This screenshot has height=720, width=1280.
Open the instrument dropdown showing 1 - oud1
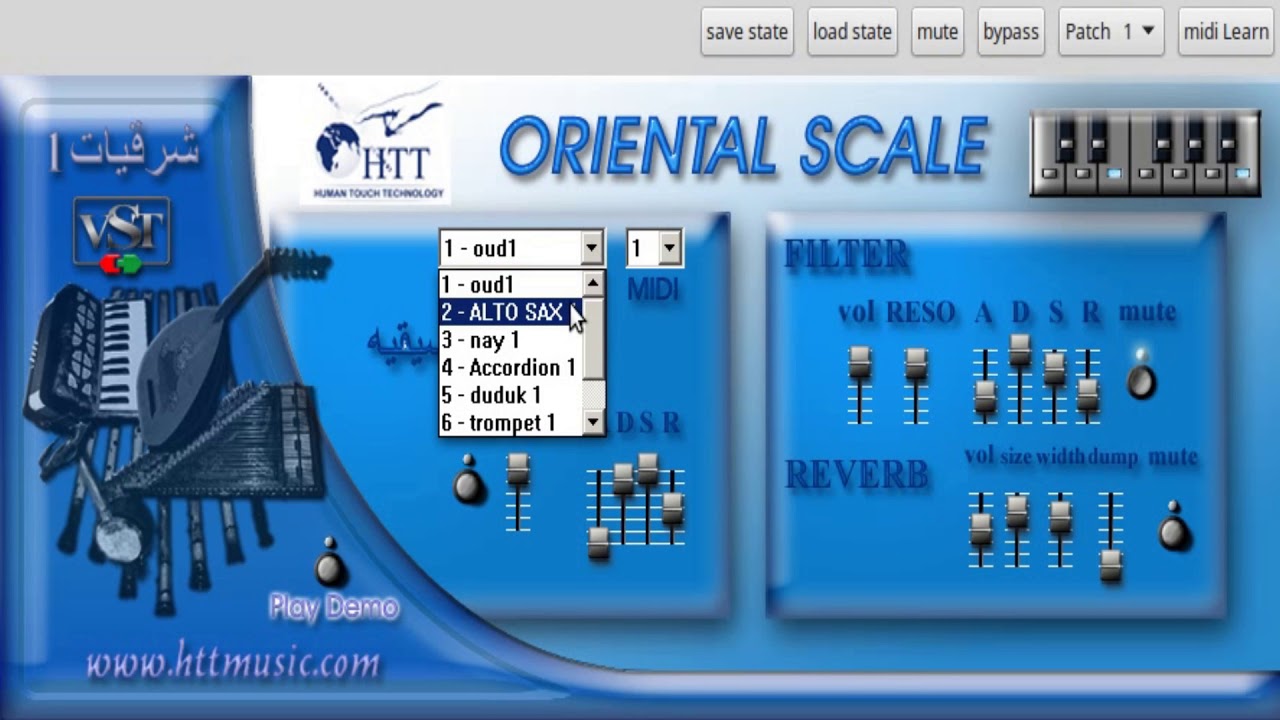click(521, 248)
